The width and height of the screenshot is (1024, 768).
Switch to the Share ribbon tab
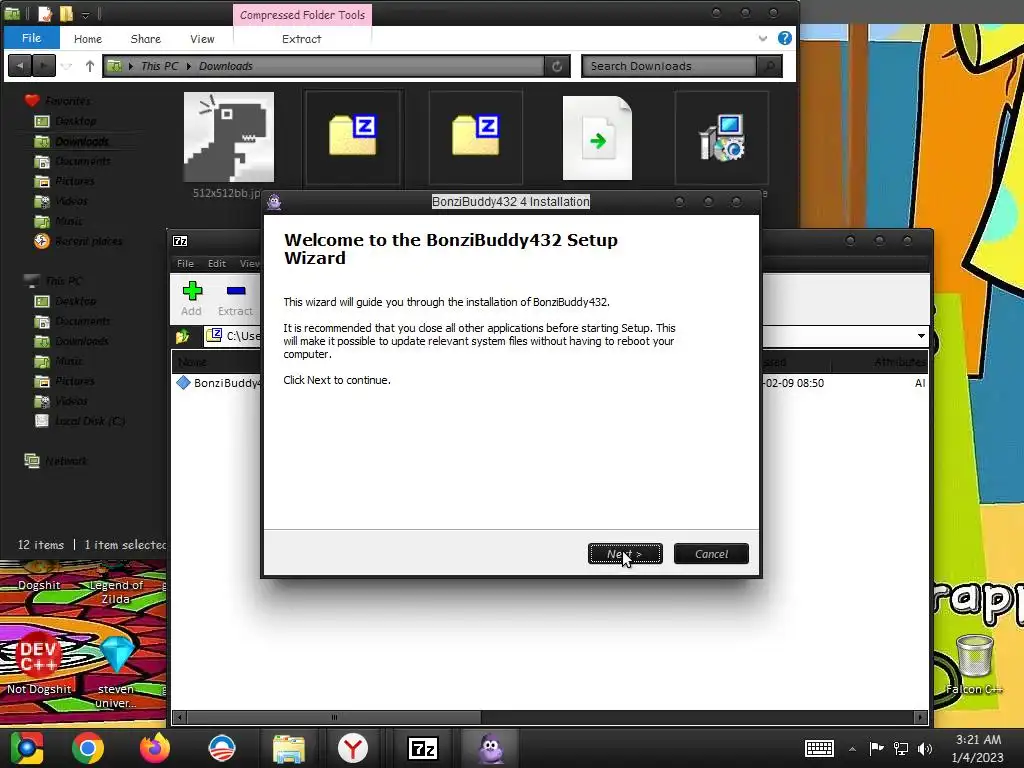click(x=146, y=39)
